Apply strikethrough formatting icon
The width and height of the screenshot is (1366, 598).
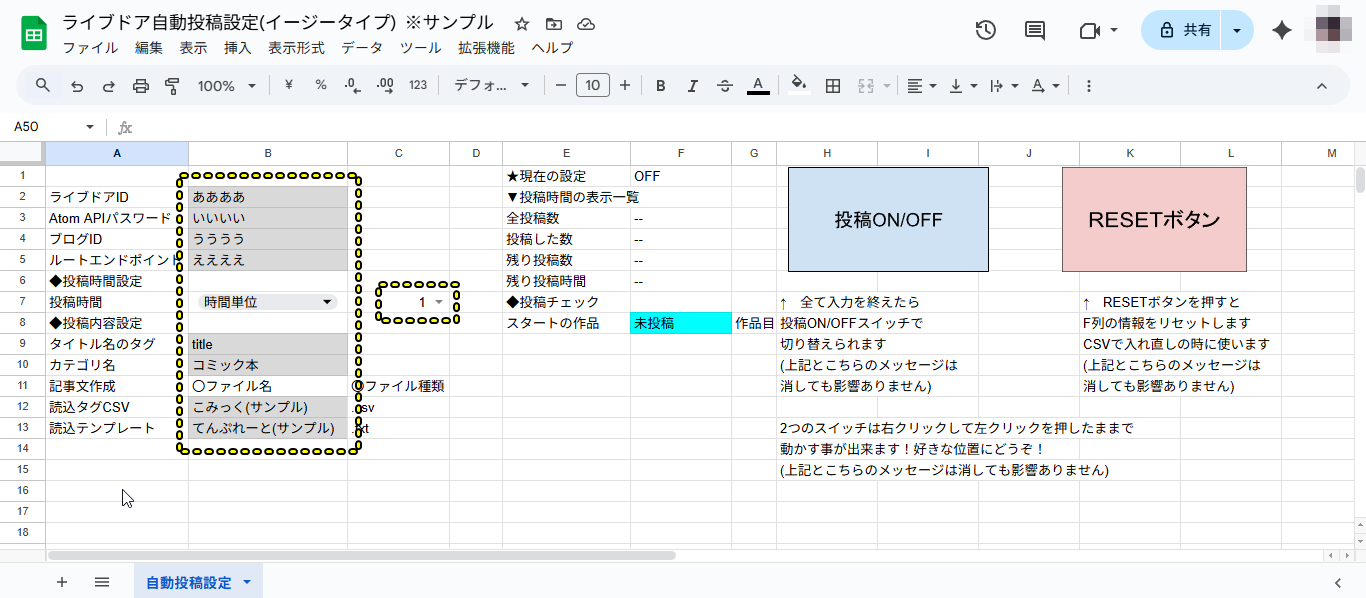coord(724,86)
